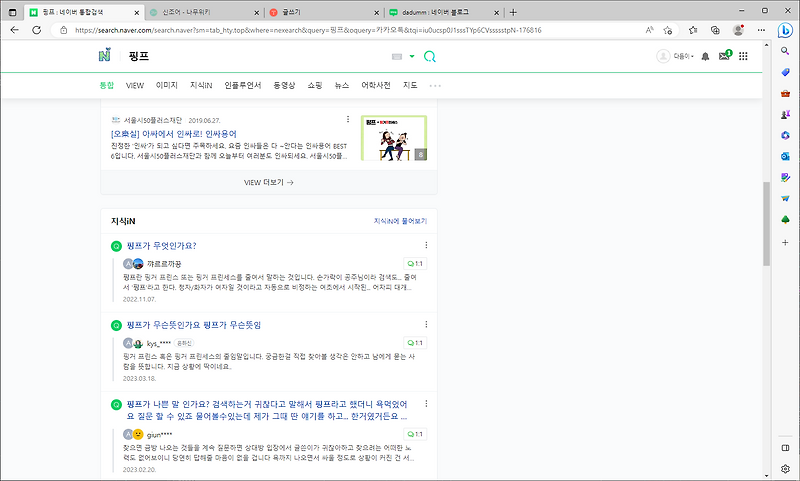Open options menu for 핑프가 무엇인가요 question

pos(426,245)
